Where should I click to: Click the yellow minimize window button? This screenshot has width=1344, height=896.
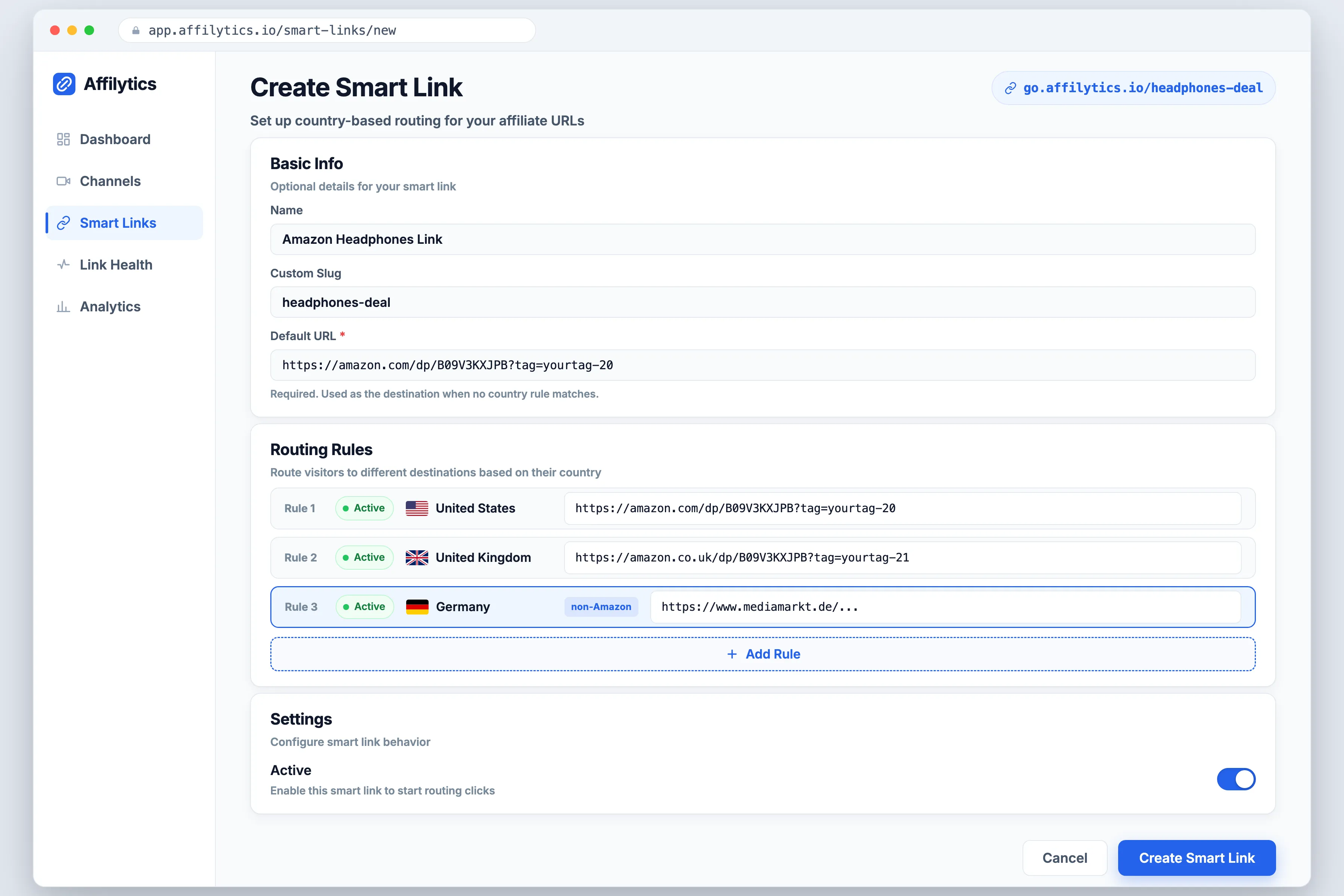(x=72, y=30)
